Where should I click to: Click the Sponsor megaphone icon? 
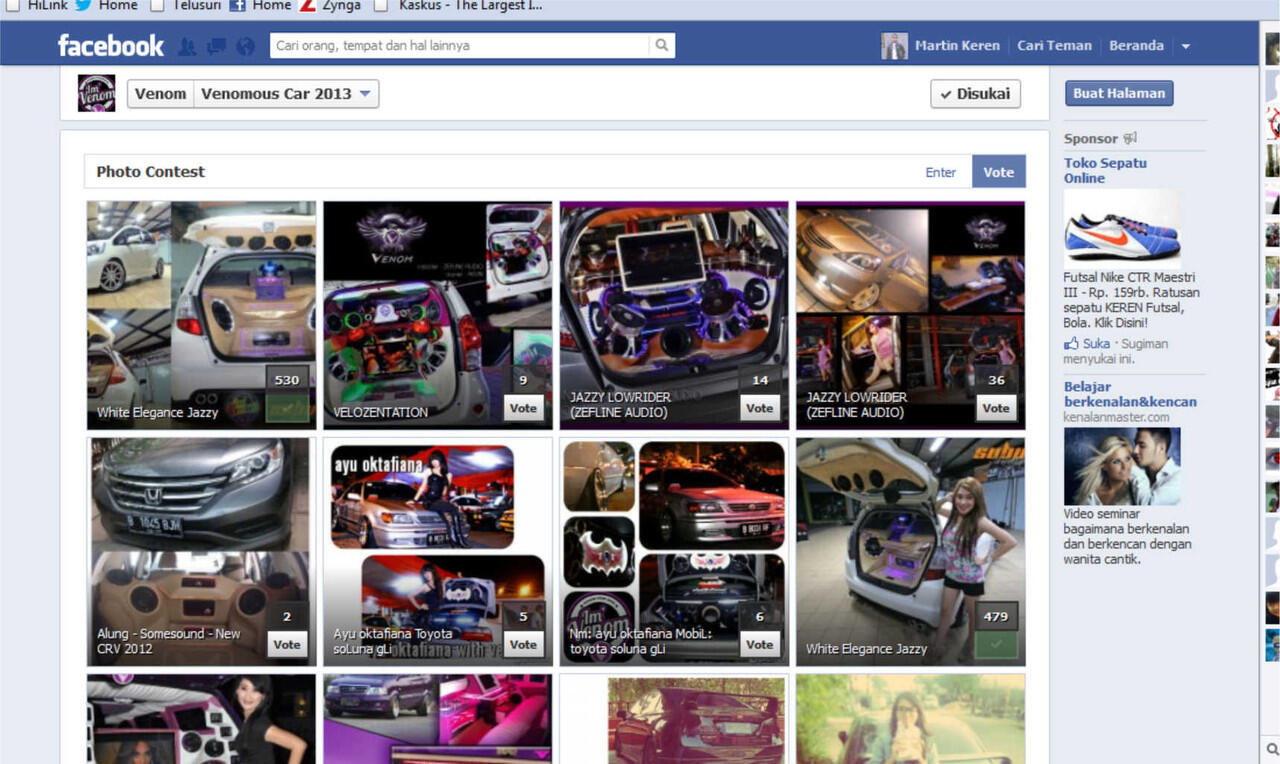click(1130, 138)
